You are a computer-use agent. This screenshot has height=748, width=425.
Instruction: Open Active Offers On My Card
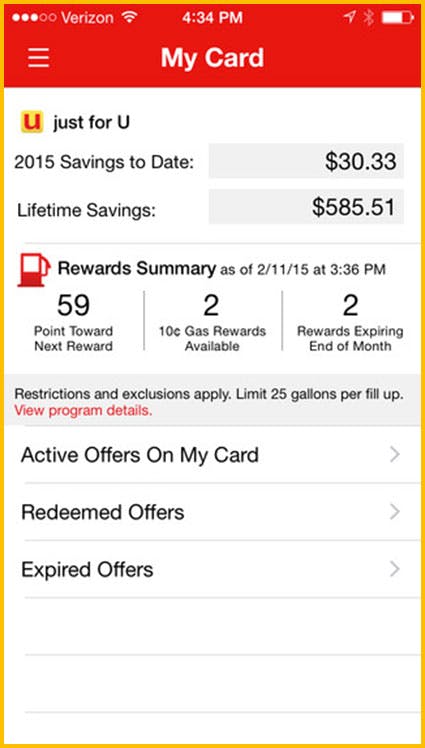pos(212,455)
